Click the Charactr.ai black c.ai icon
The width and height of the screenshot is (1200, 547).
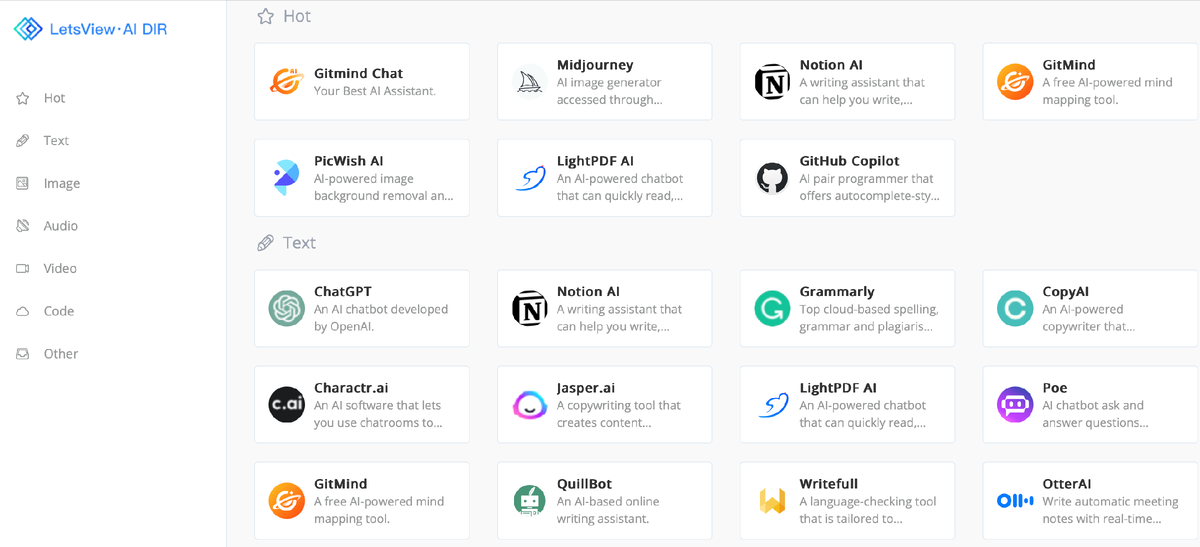pos(287,405)
